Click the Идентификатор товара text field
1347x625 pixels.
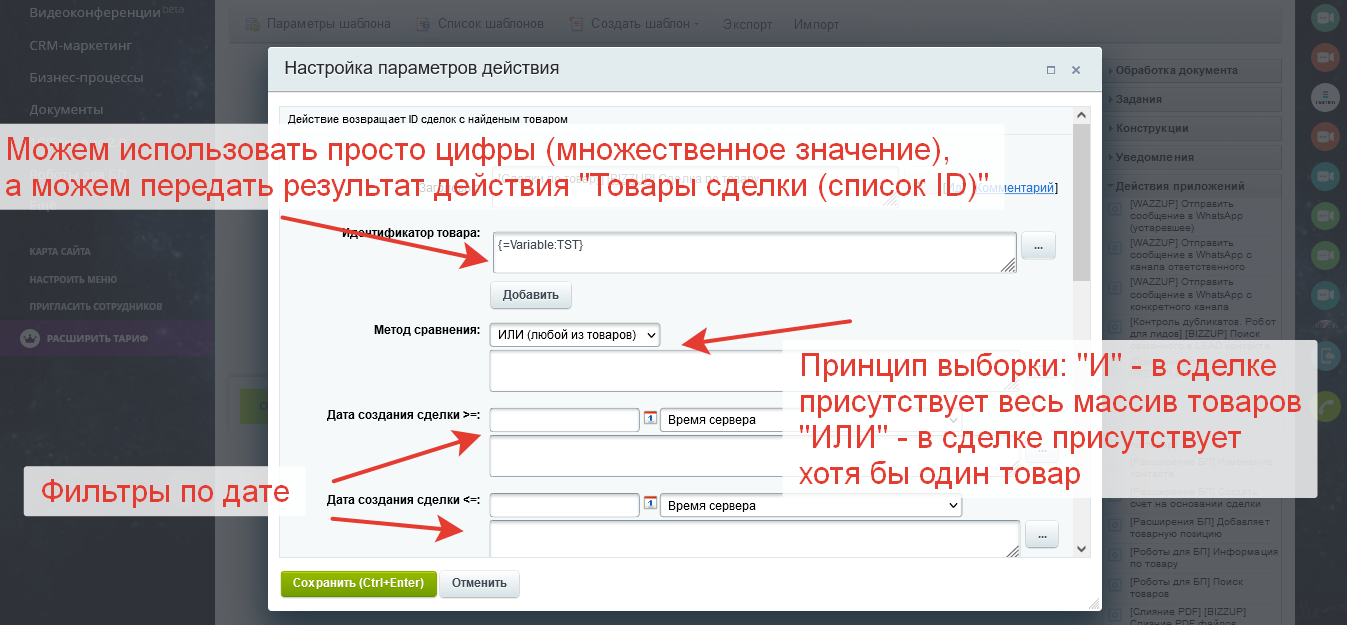click(x=754, y=252)
